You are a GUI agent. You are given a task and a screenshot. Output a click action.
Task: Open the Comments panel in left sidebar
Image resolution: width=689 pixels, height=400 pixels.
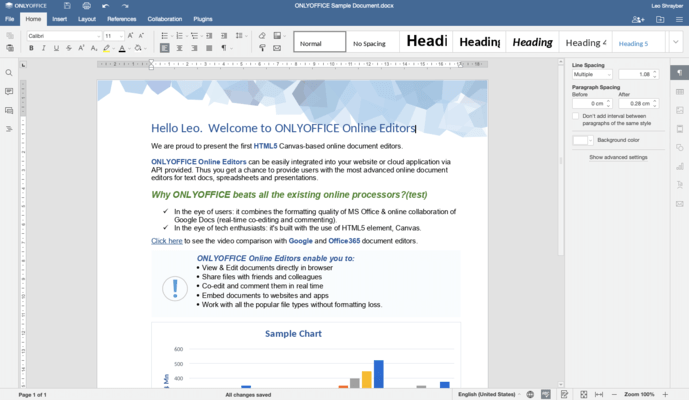point(9,91)
